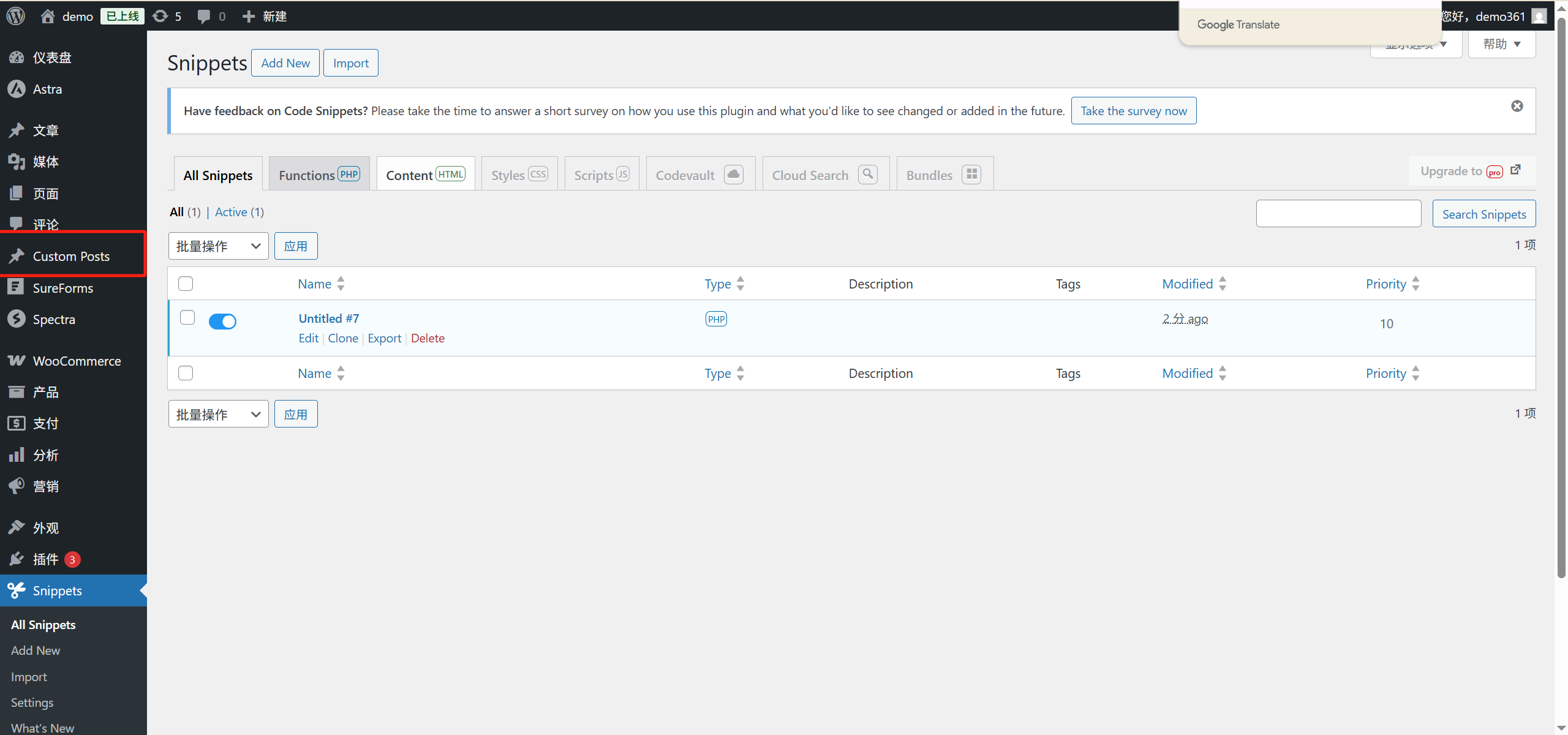The image size is (1568, 735).
Task: Click the Upgrade to pro external link icon
Action: pos(1515,170)
